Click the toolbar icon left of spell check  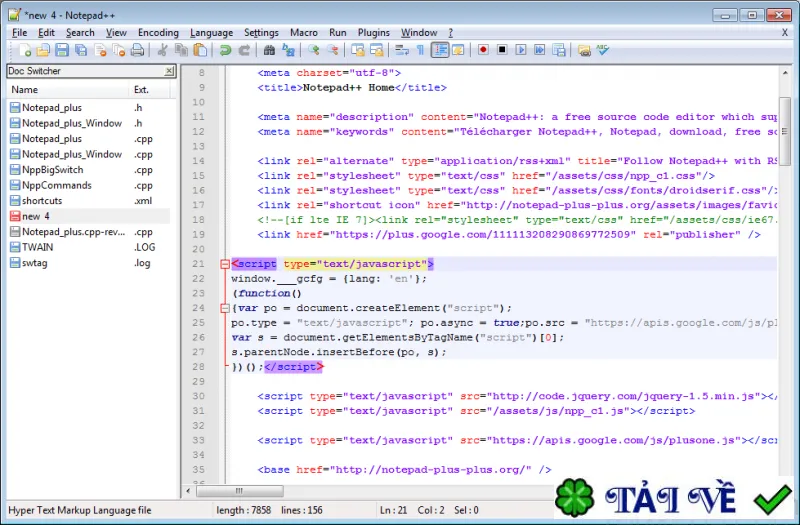point(584,50)
